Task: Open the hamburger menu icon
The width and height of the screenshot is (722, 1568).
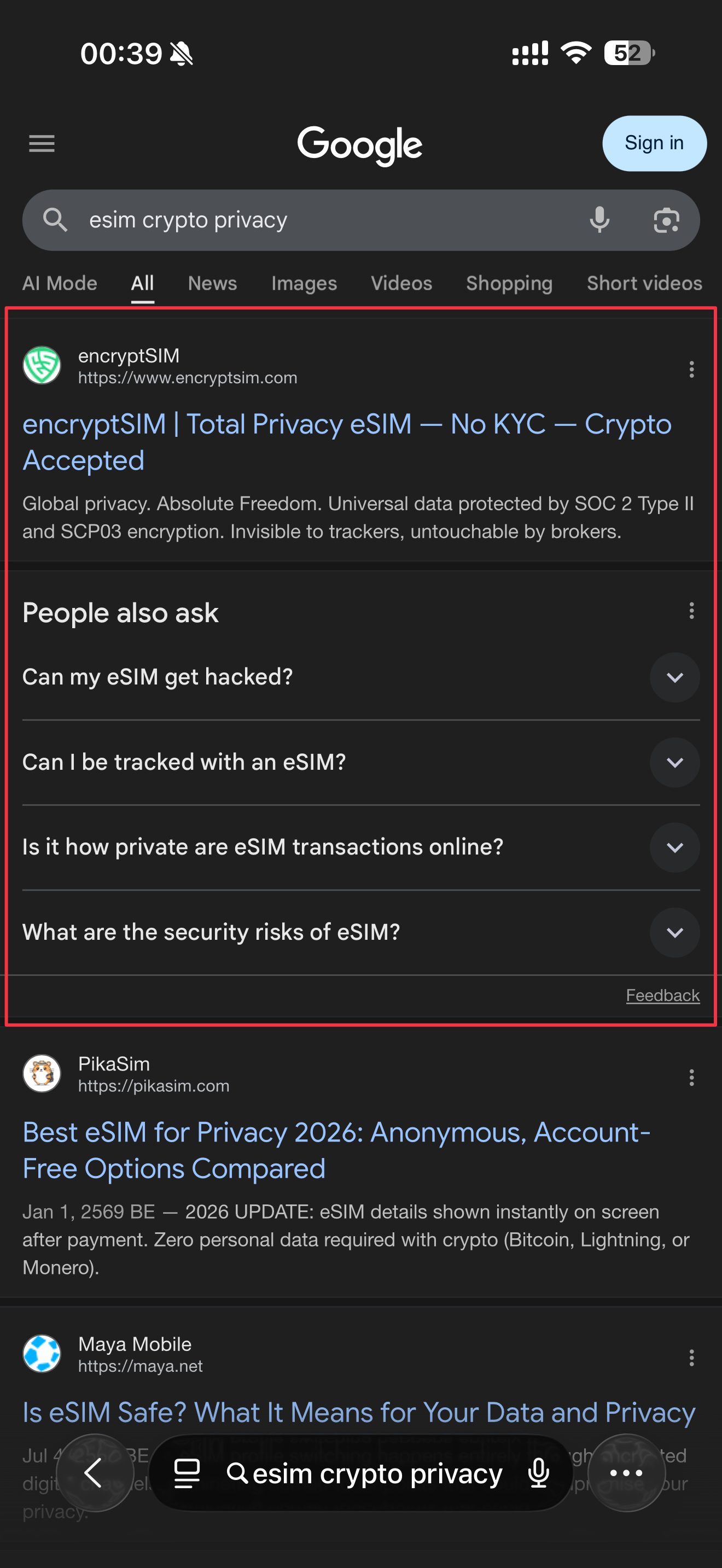Action: 42,144
